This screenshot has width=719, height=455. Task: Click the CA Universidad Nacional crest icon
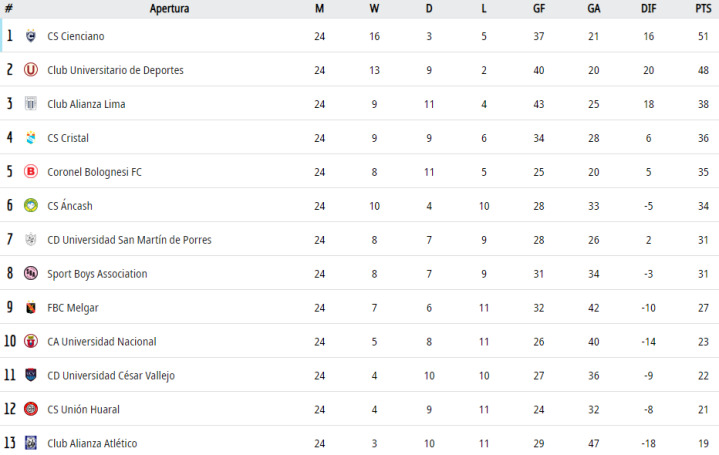tap(31, 342)
